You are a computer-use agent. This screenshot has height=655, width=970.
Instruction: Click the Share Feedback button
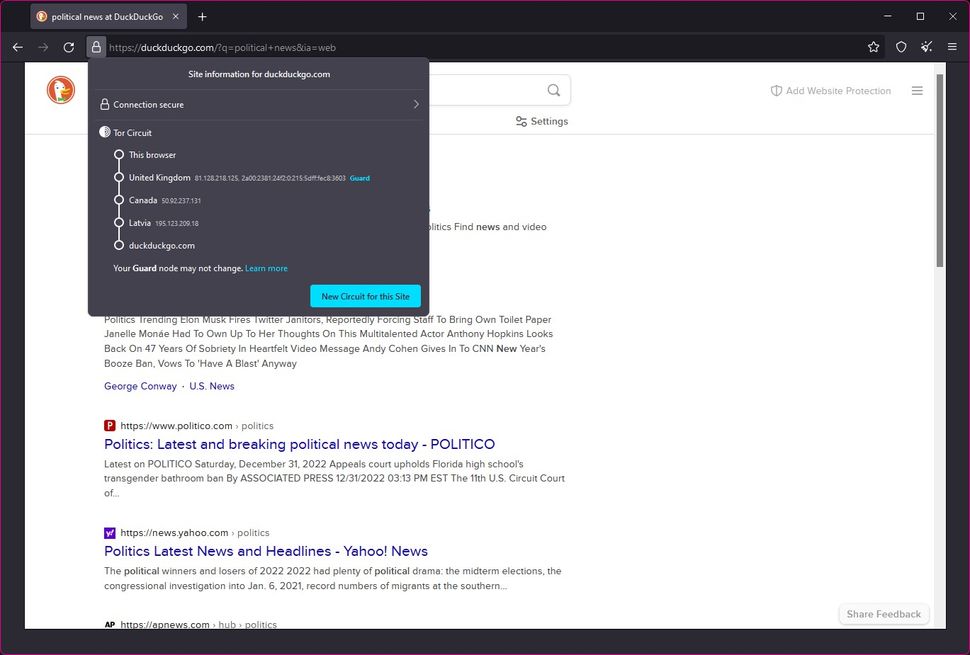[883, 614]
